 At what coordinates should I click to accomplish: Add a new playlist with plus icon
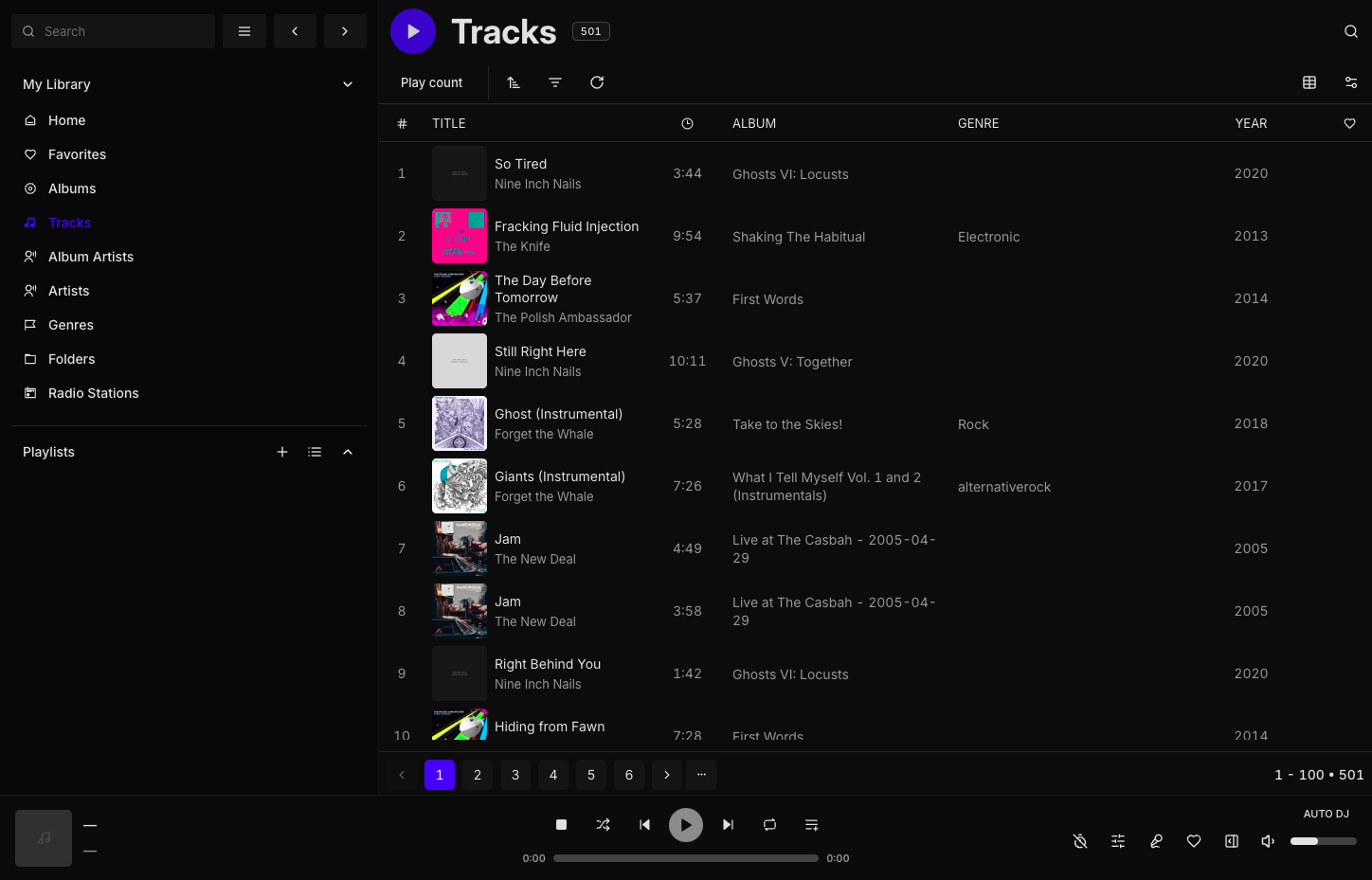click(x=282, y=452)
